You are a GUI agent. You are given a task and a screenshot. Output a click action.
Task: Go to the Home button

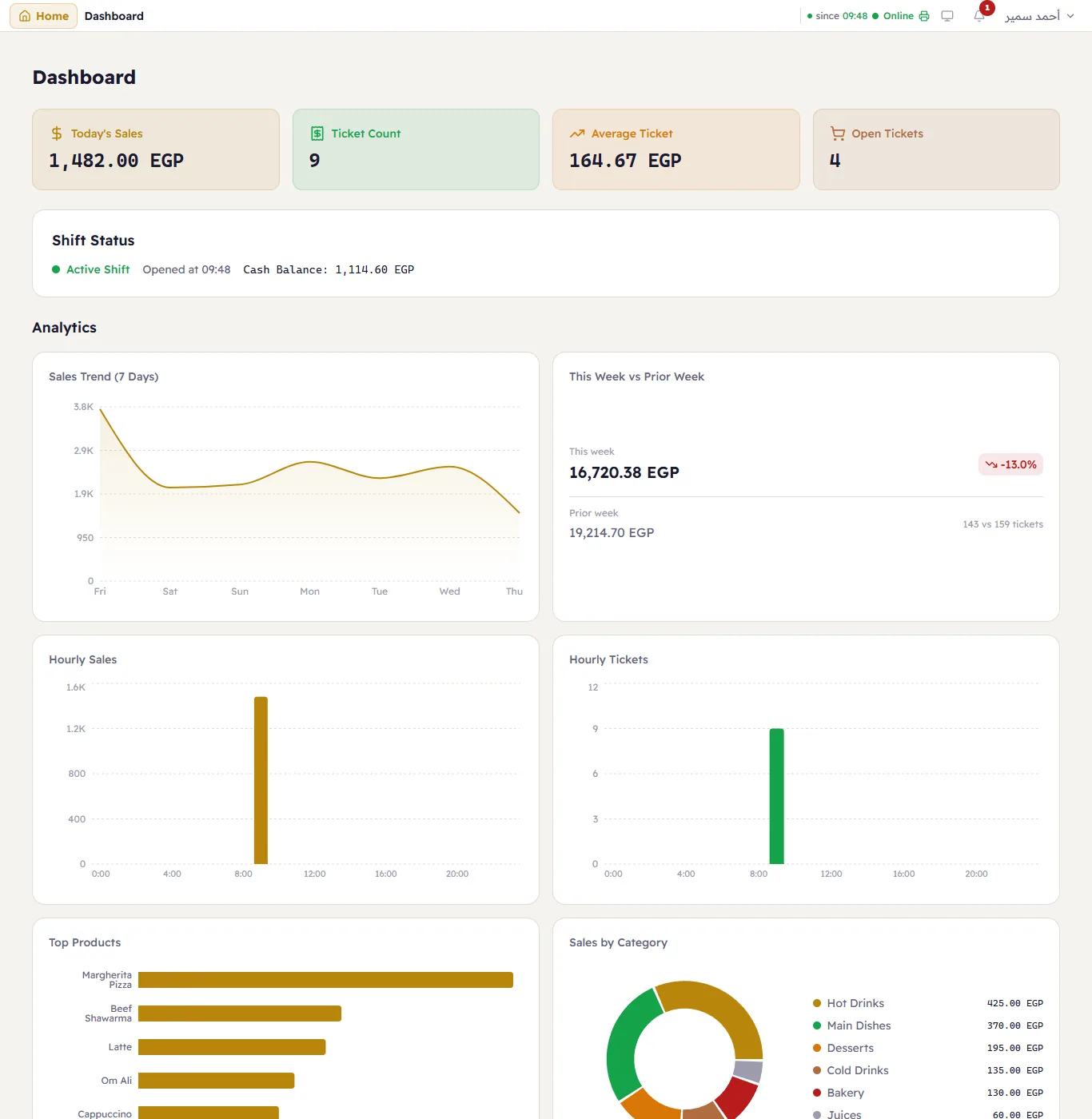tap(44, 16)
